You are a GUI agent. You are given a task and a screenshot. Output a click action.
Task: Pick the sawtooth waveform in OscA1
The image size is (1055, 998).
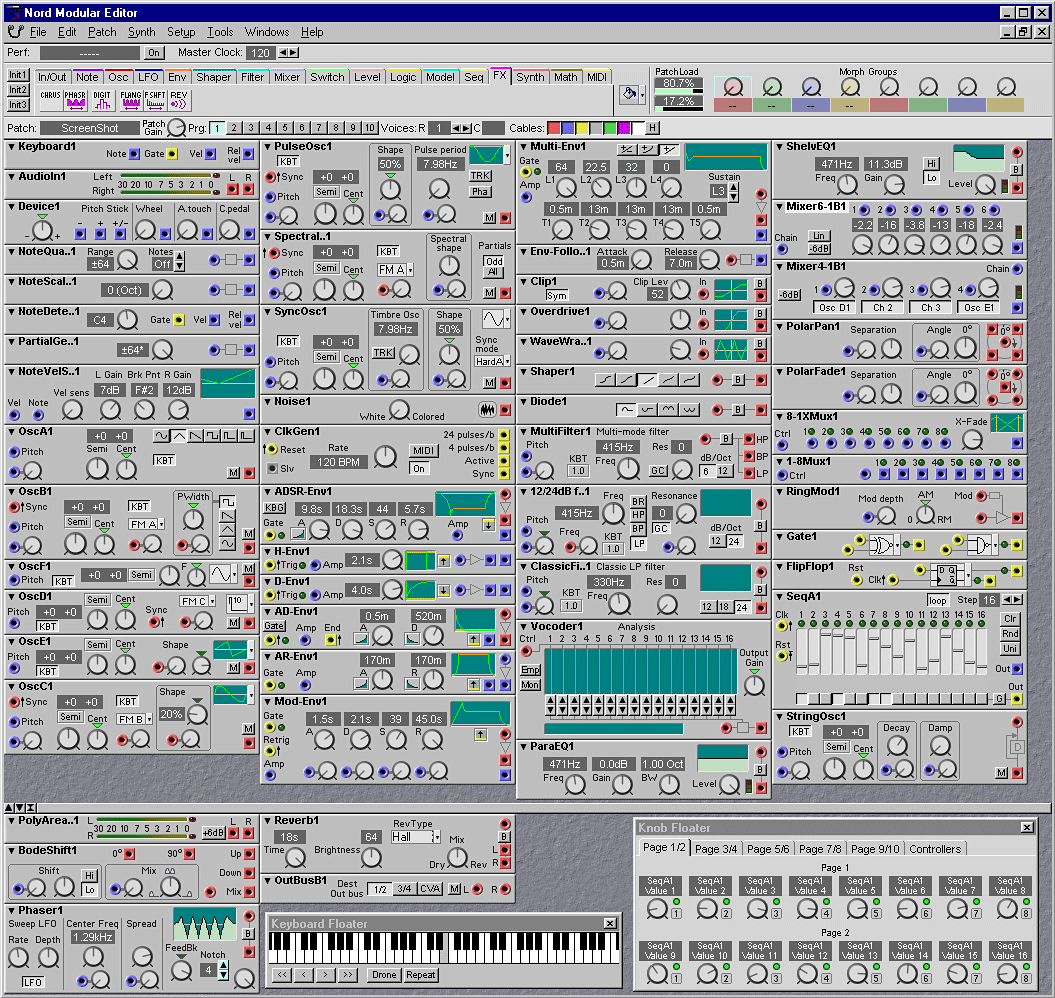click(195, 436)
